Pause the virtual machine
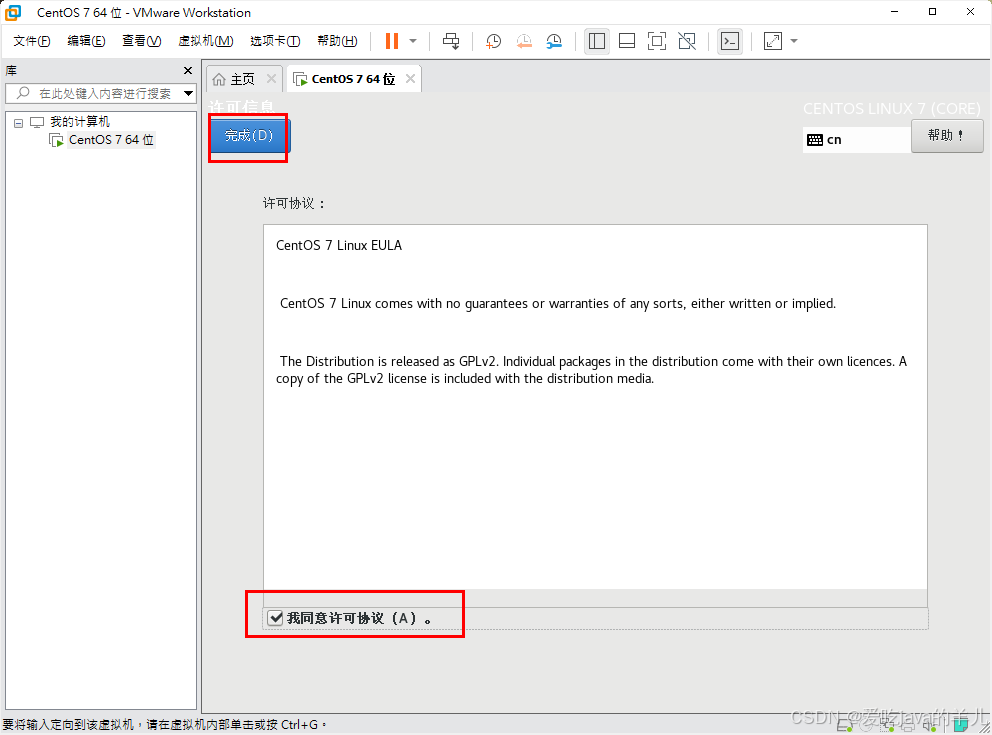Image resolution: width=992 pixels, height=735 pixels. point(392,41)
